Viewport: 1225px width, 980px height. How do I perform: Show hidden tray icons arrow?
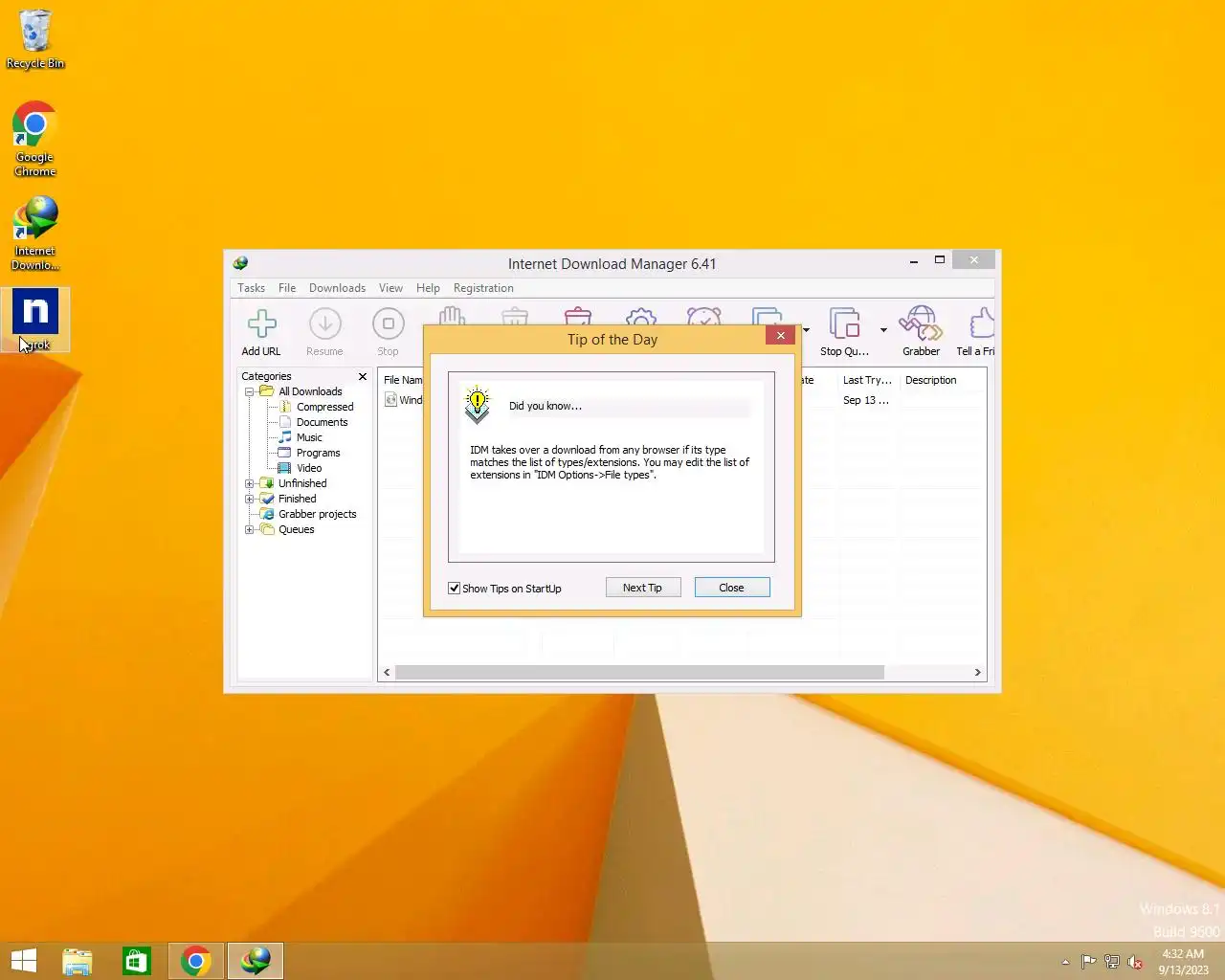click(1065, 962)
